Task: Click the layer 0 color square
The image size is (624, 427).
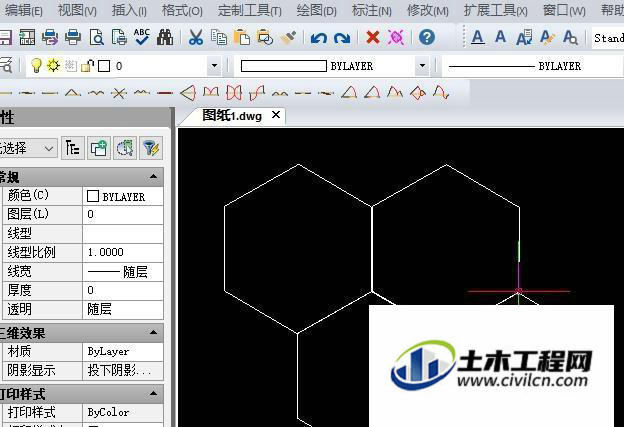Action: click(x=104, y=66)
